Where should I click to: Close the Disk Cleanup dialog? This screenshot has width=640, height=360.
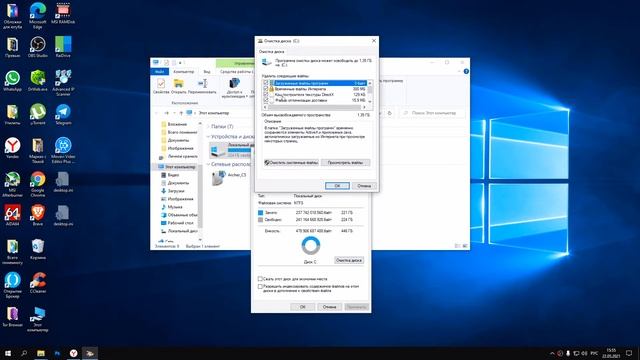click(374, 41)
